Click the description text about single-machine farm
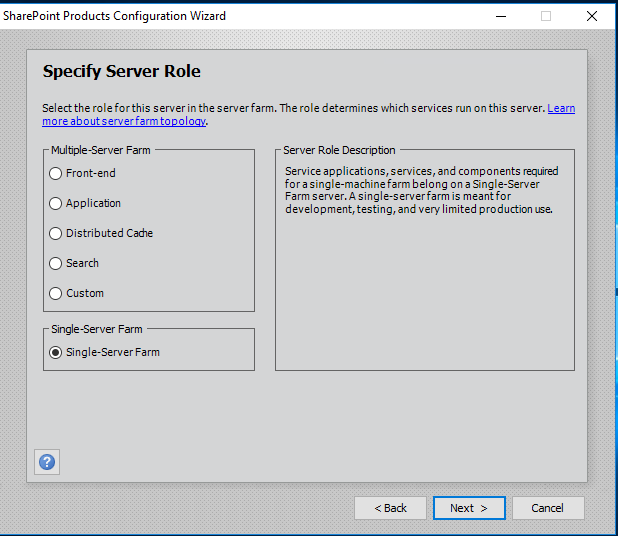 [x=421, y=190]
